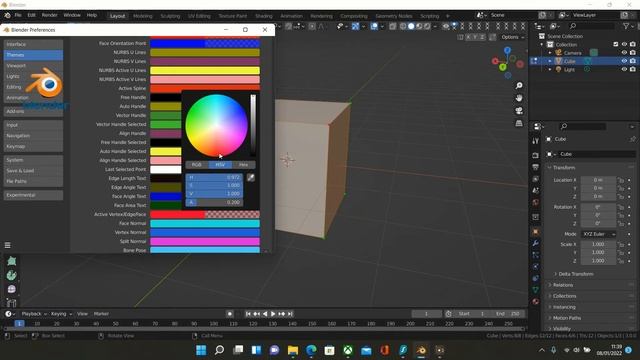
Task: Switch perspective/orthographic grid icon in viewport
Action: (519, 123)
